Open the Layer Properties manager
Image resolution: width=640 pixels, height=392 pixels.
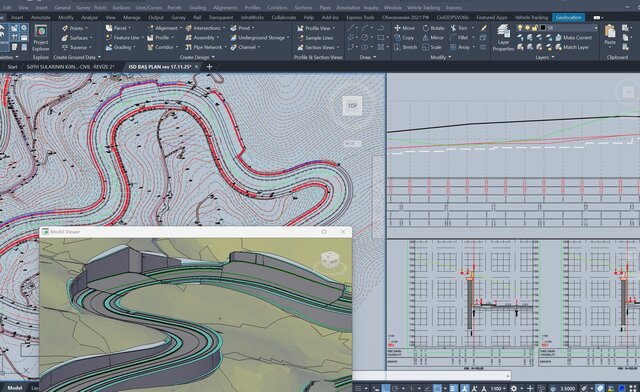[503, 38]
